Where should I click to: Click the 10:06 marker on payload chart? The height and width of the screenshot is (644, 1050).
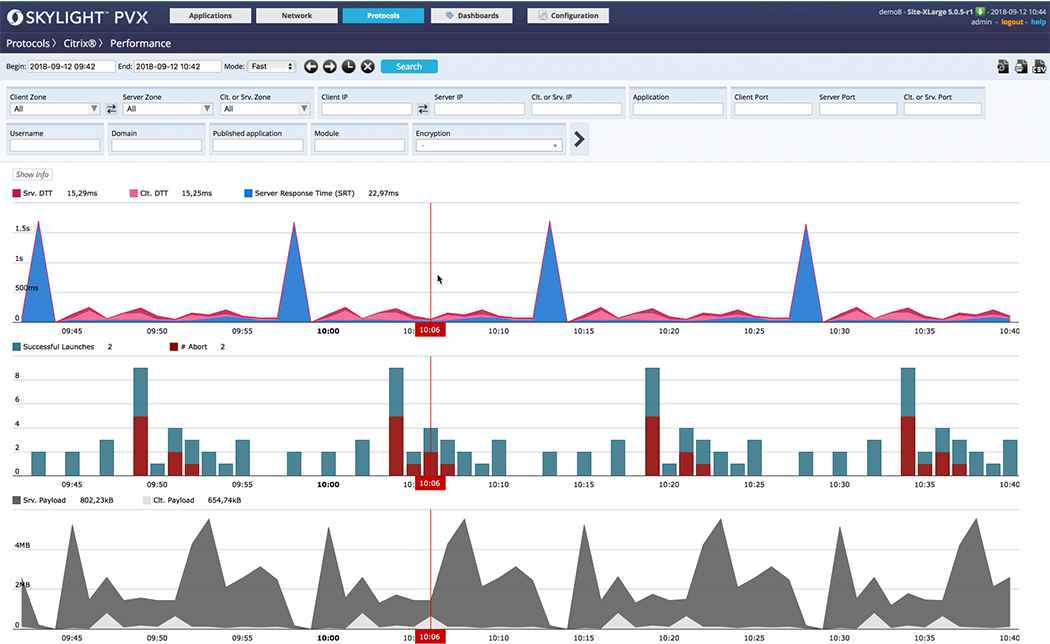[430, 637]
